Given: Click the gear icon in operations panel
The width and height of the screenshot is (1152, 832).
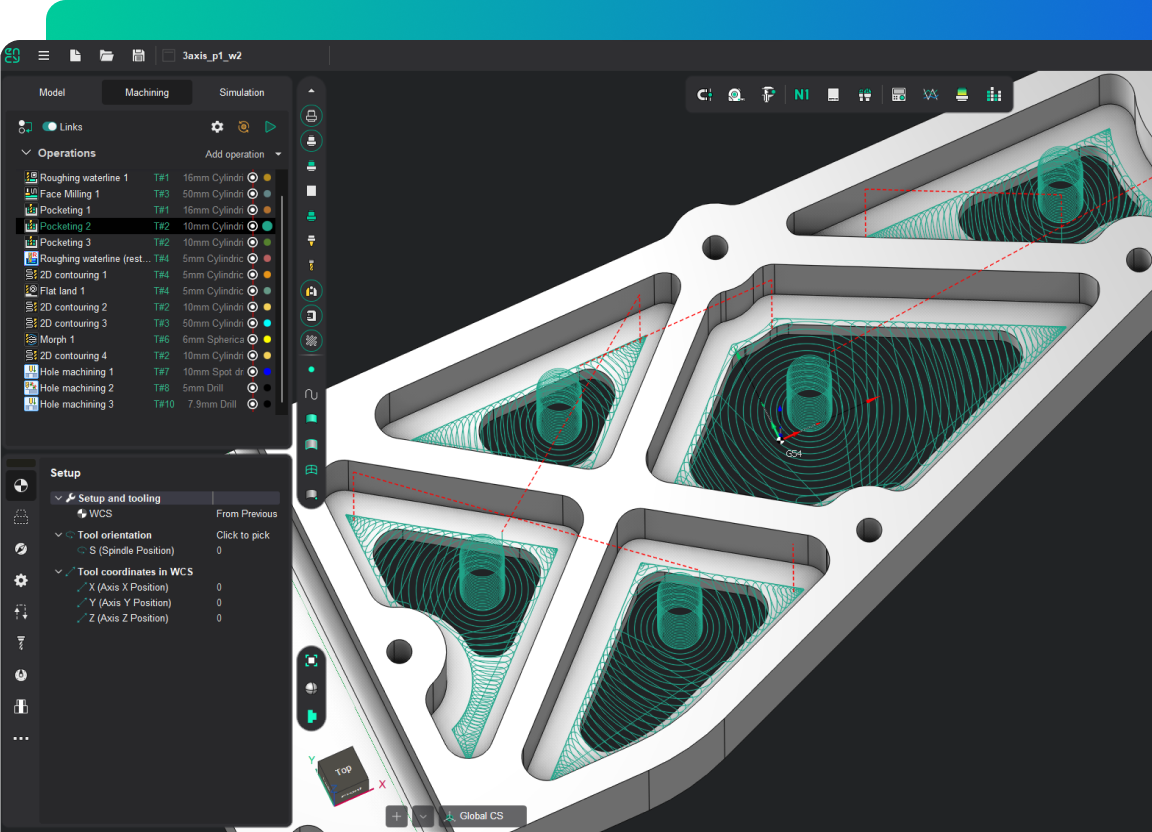Looking at the screenshot, I should pyautogui.click(x=217, y=127).
